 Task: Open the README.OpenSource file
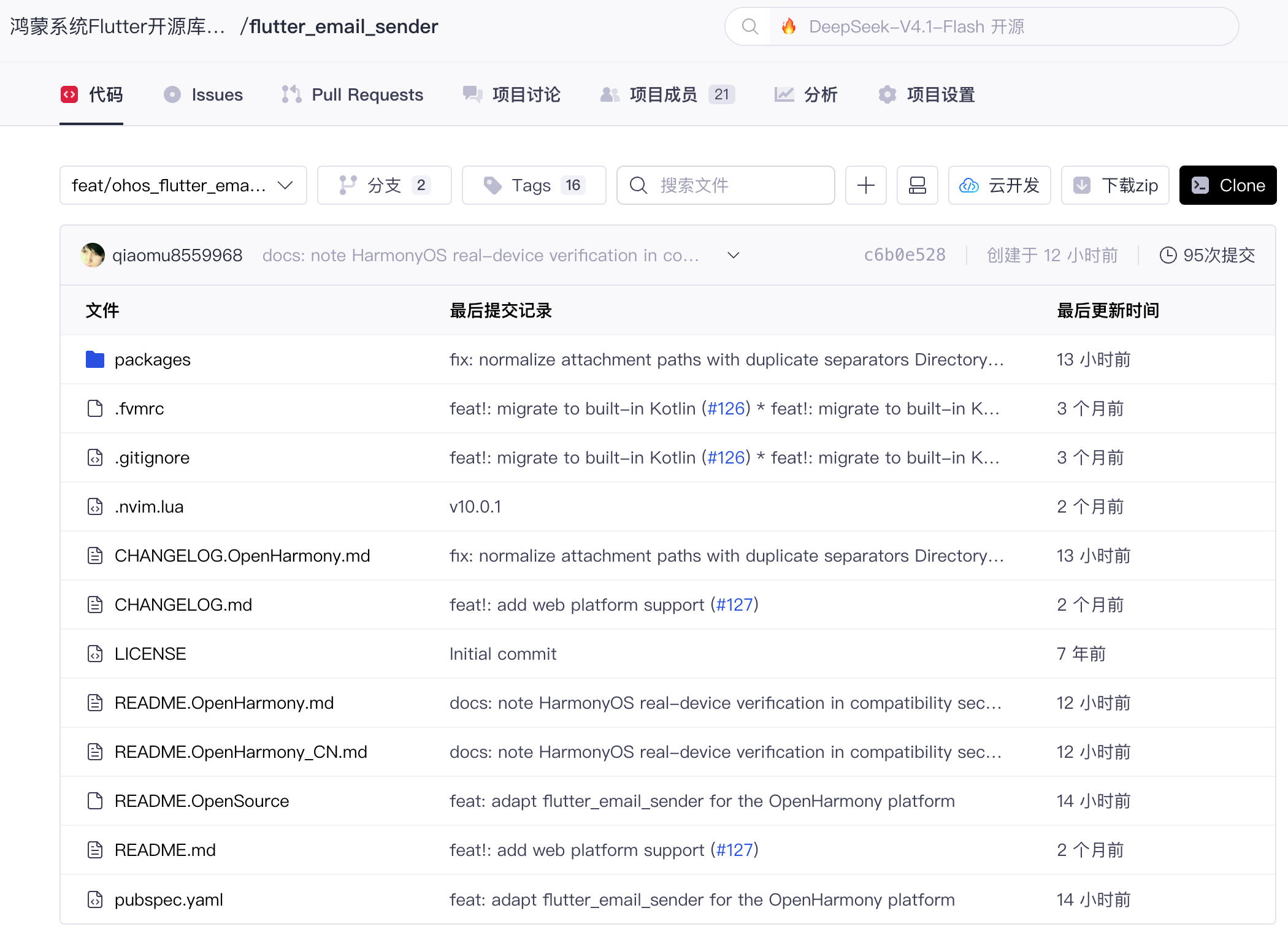coord(202,801)
